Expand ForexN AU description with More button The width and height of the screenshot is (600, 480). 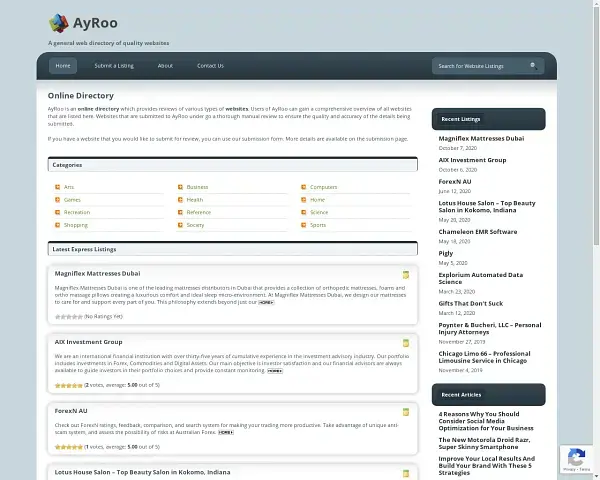226,432
